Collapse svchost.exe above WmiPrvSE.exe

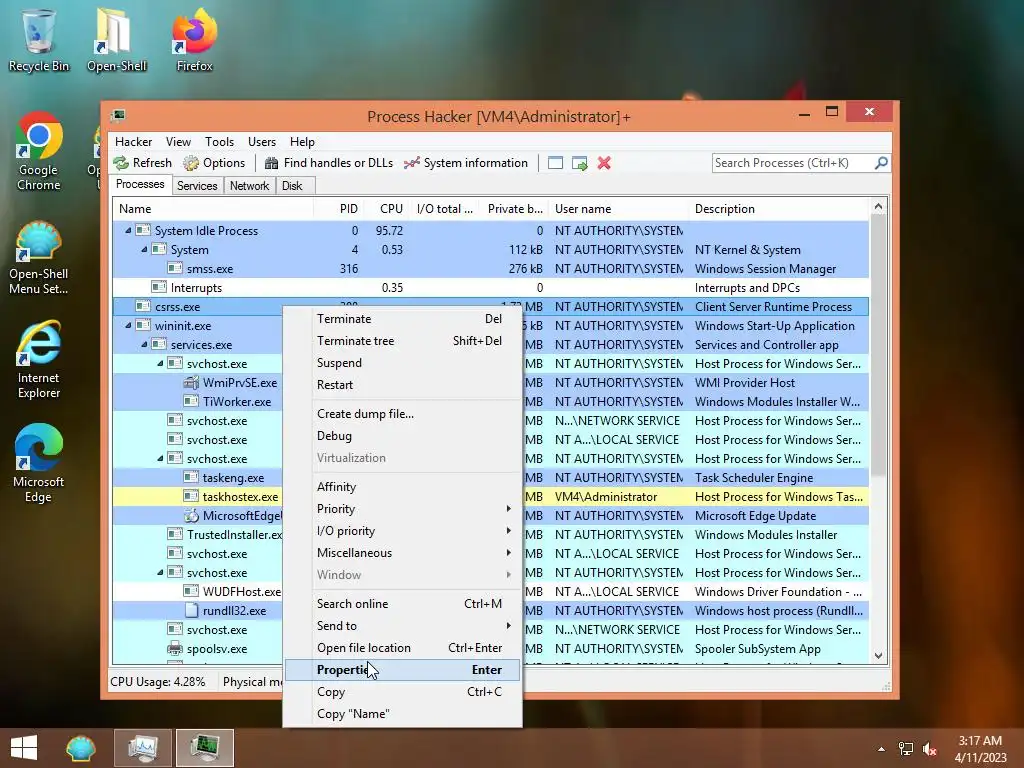pyautogui.click(x=160, y=364)
